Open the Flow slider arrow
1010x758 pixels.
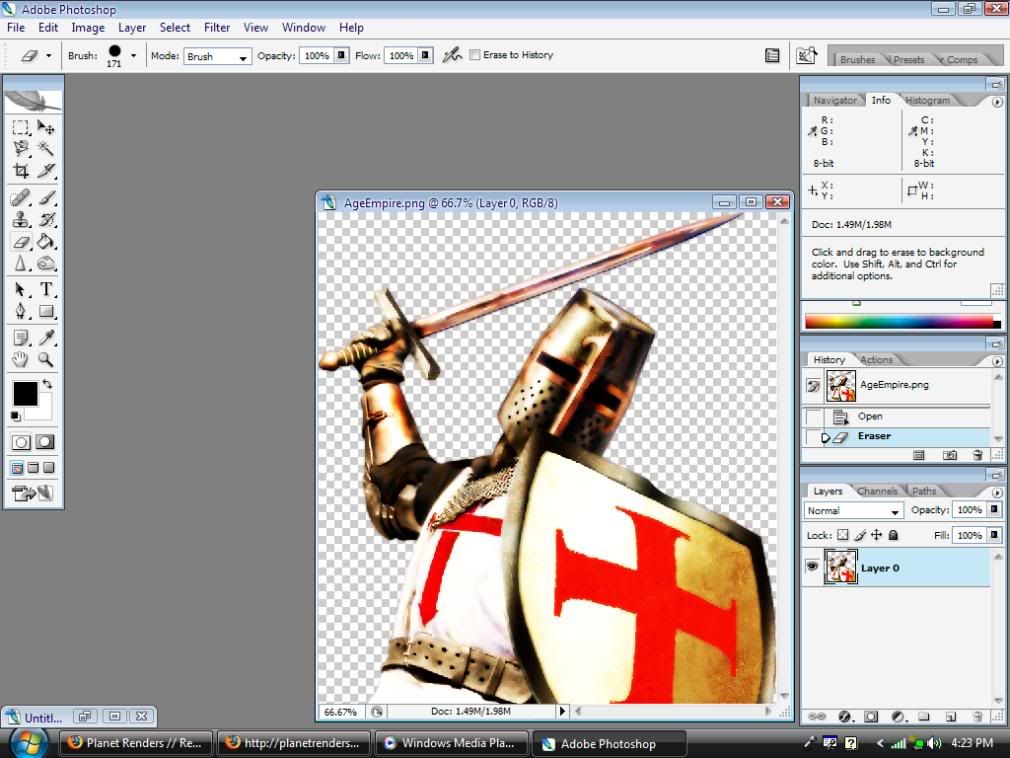click(x=425, y=55)
